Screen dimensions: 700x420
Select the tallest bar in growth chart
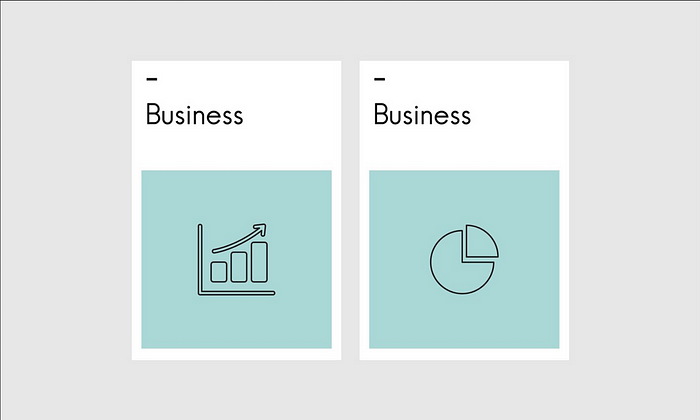(259, 261)
